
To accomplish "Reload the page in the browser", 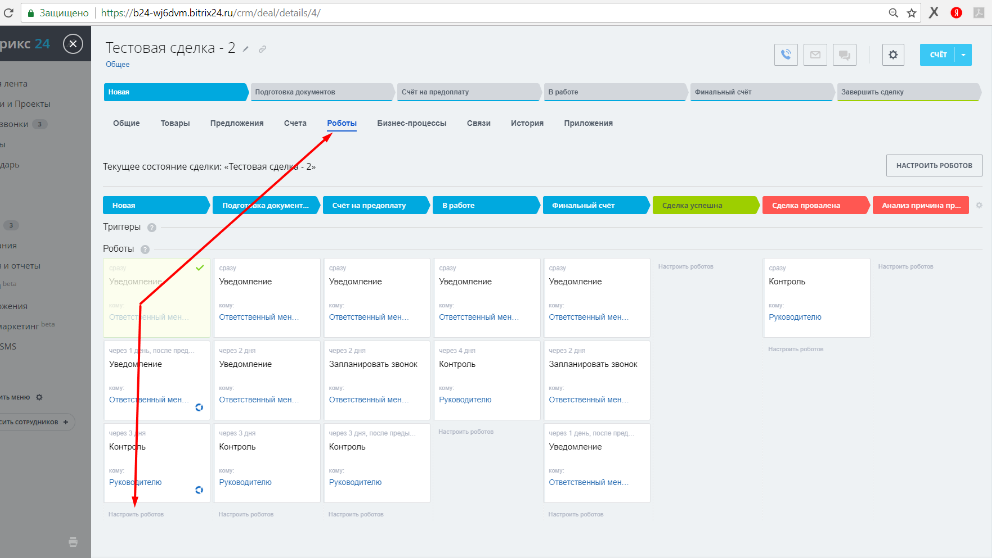I will pos(8,13).
